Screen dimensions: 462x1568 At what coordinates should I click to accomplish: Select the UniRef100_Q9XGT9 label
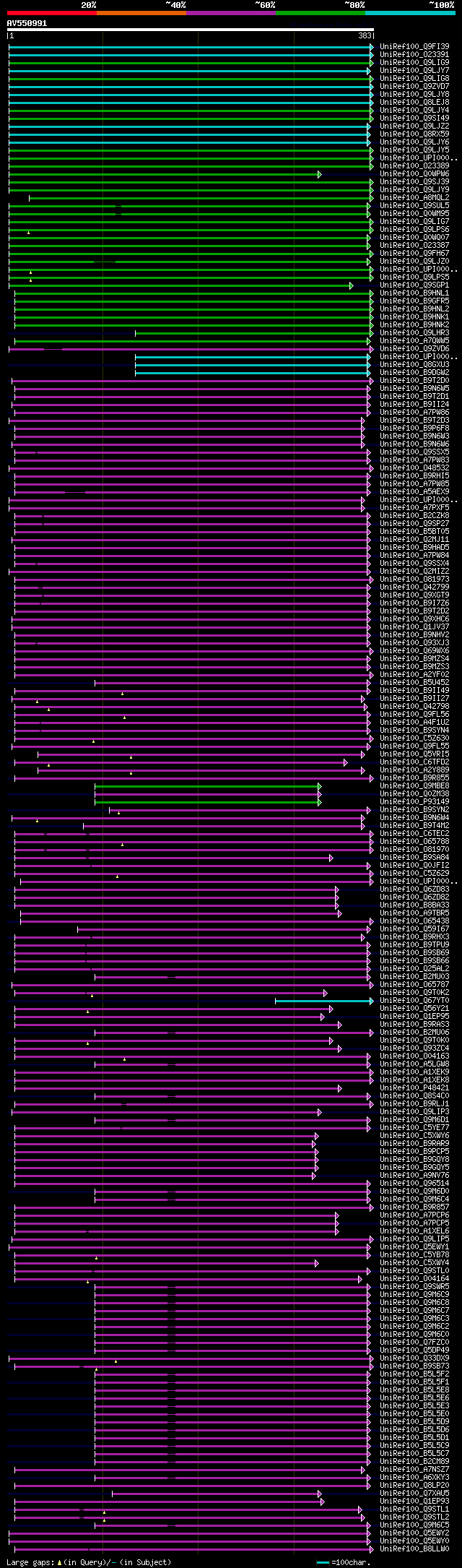pos(414,595)
